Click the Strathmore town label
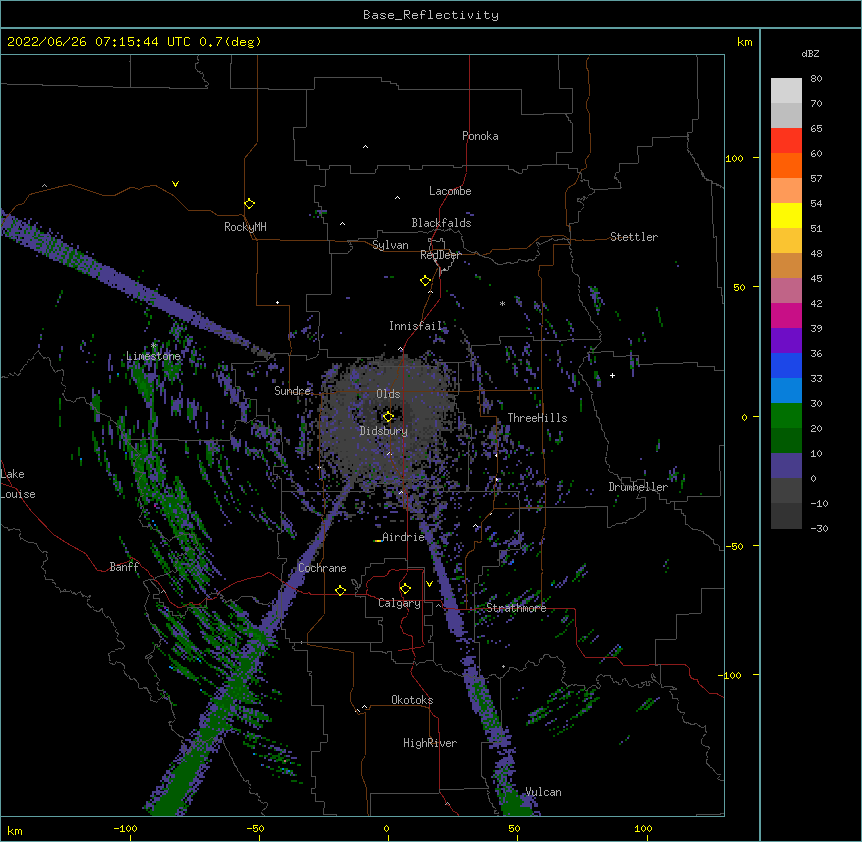The width and height of the screenshot is (862, 842). (x=516, y=608)
